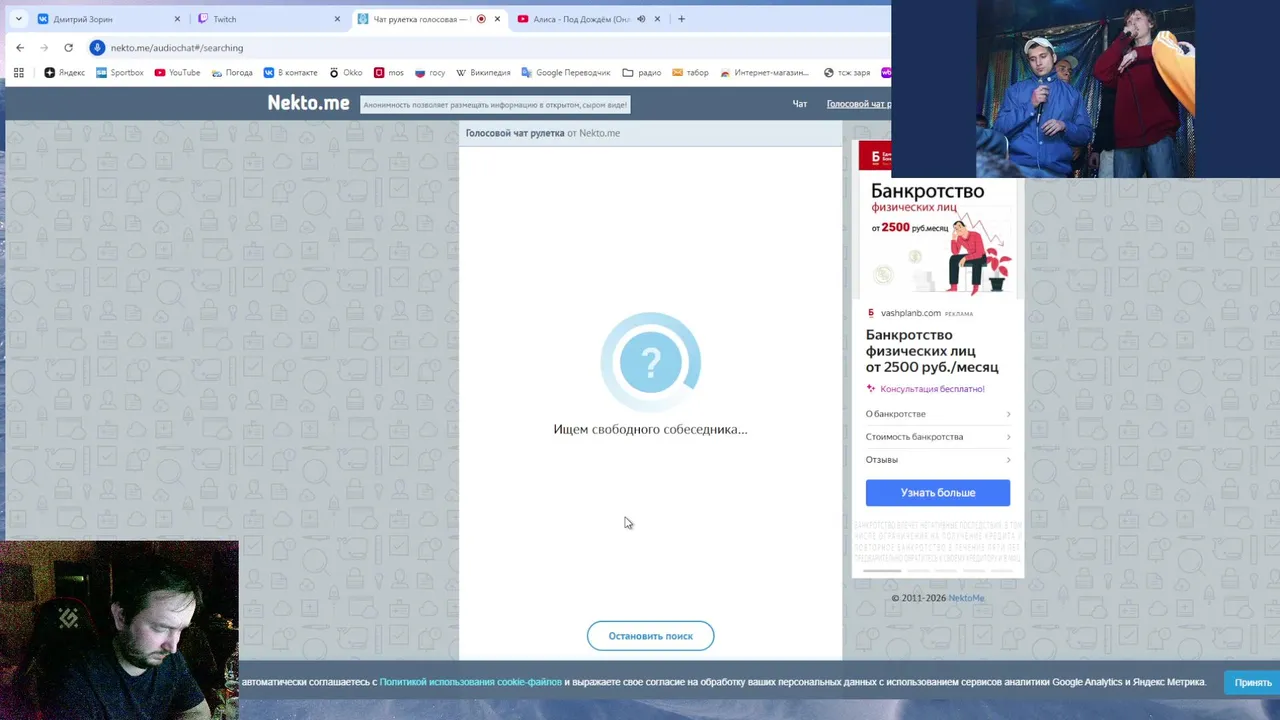Focus the nekto.me address bar
Image resolution: width=1280 pixels, height=720 pixels.
pos(490,47)
